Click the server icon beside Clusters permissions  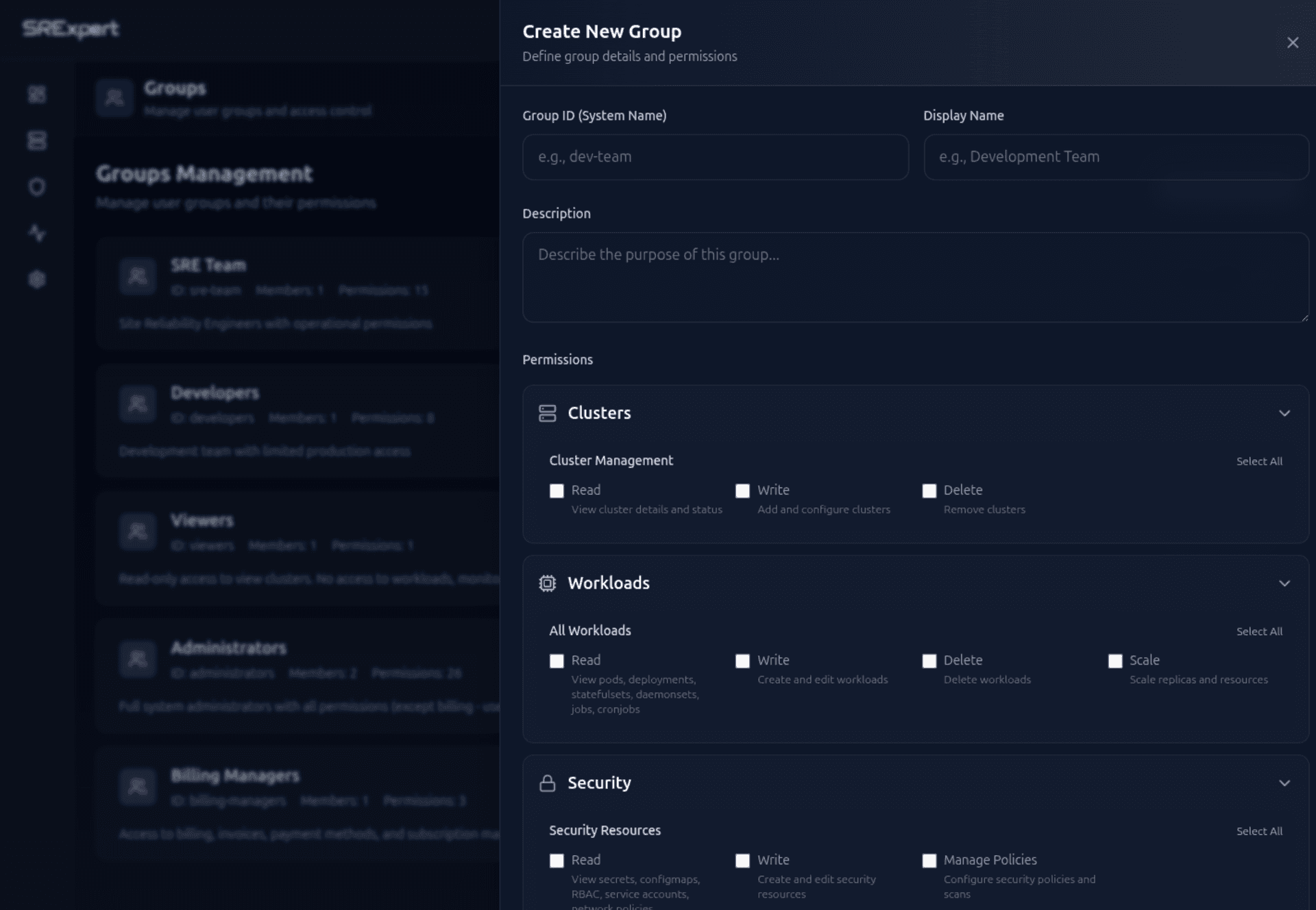coord(548,413)
